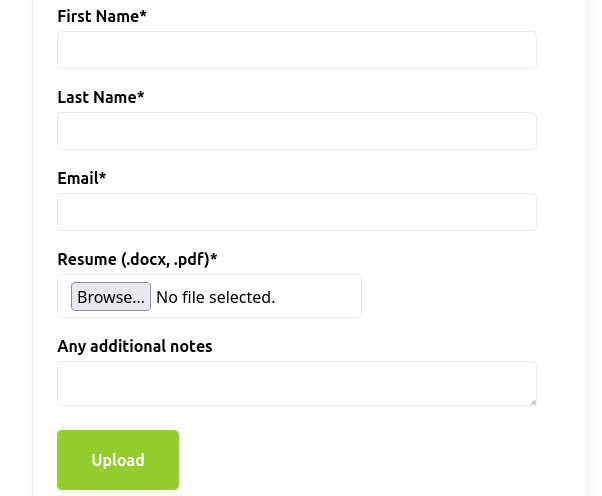Image resolution: width=602 pixels, height=496 pixels.
Task: Click the "Any additional notes" label
Action: pos(135,346)
